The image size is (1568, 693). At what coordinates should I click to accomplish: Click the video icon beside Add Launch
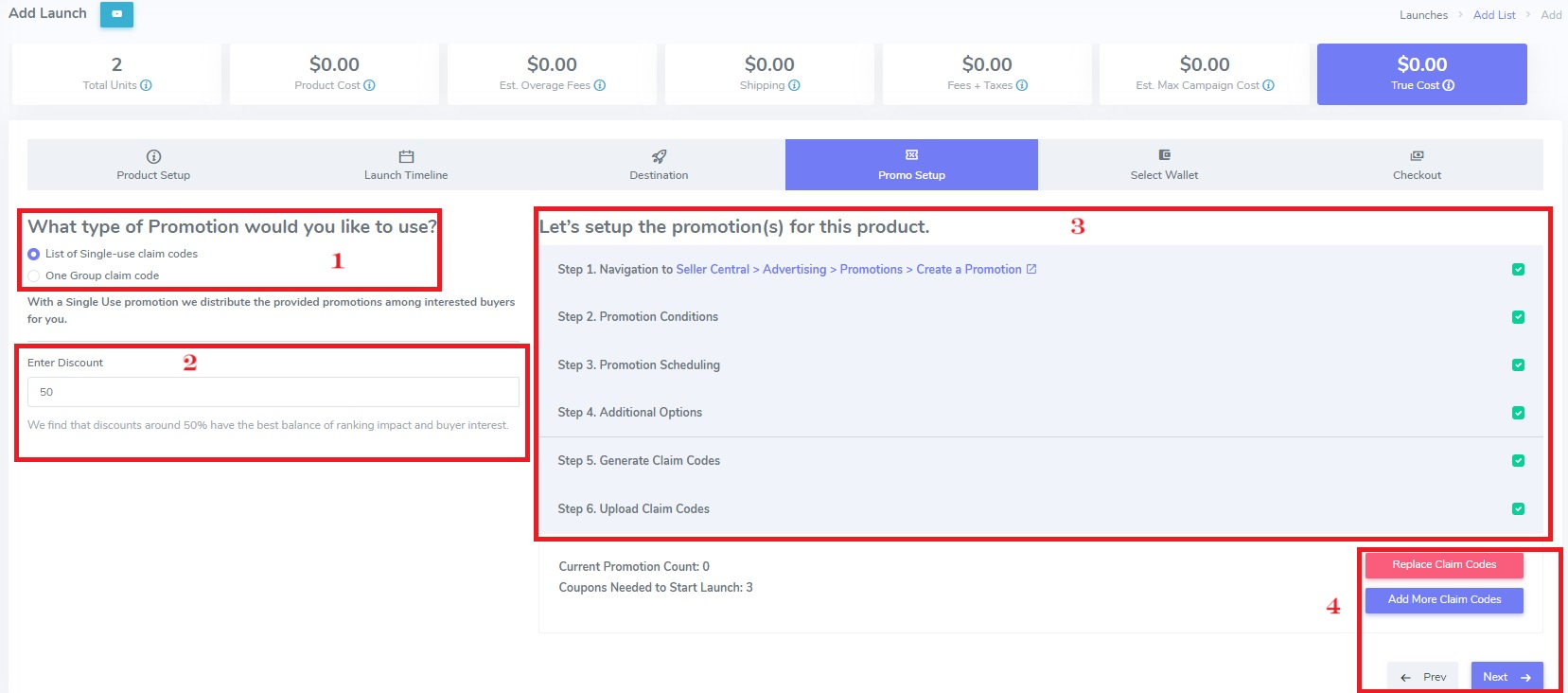click(116, 14)
